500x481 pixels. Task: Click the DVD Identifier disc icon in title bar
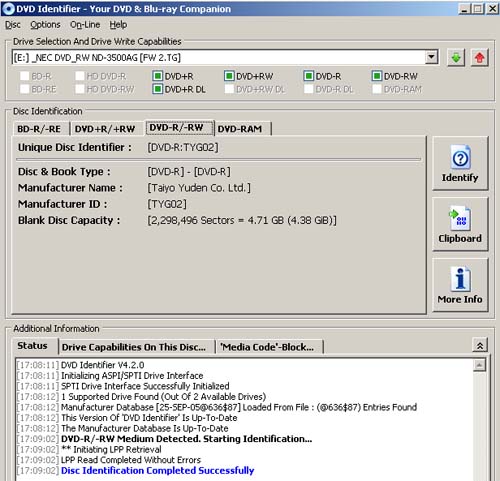point(8,9)
